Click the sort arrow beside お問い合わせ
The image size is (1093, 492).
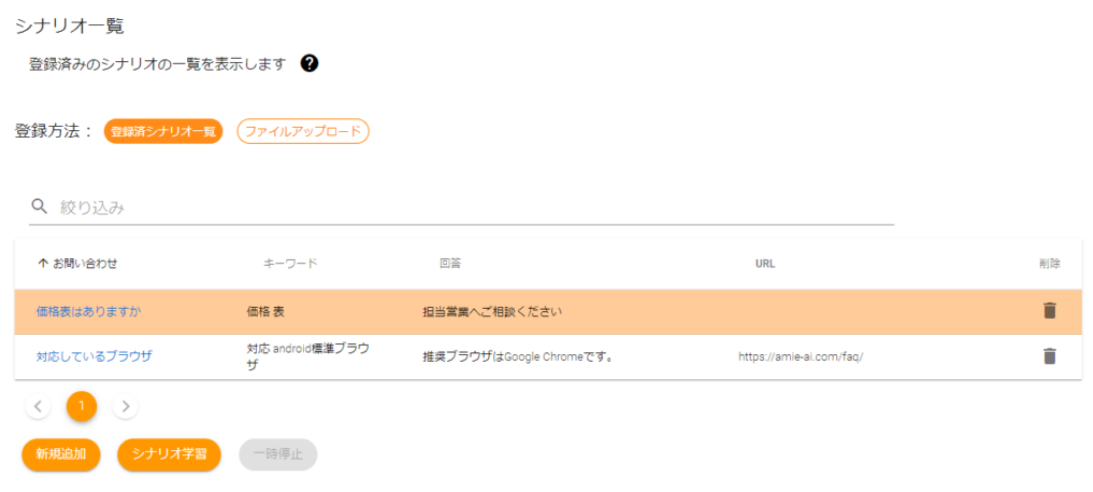(x=42, y=264)
